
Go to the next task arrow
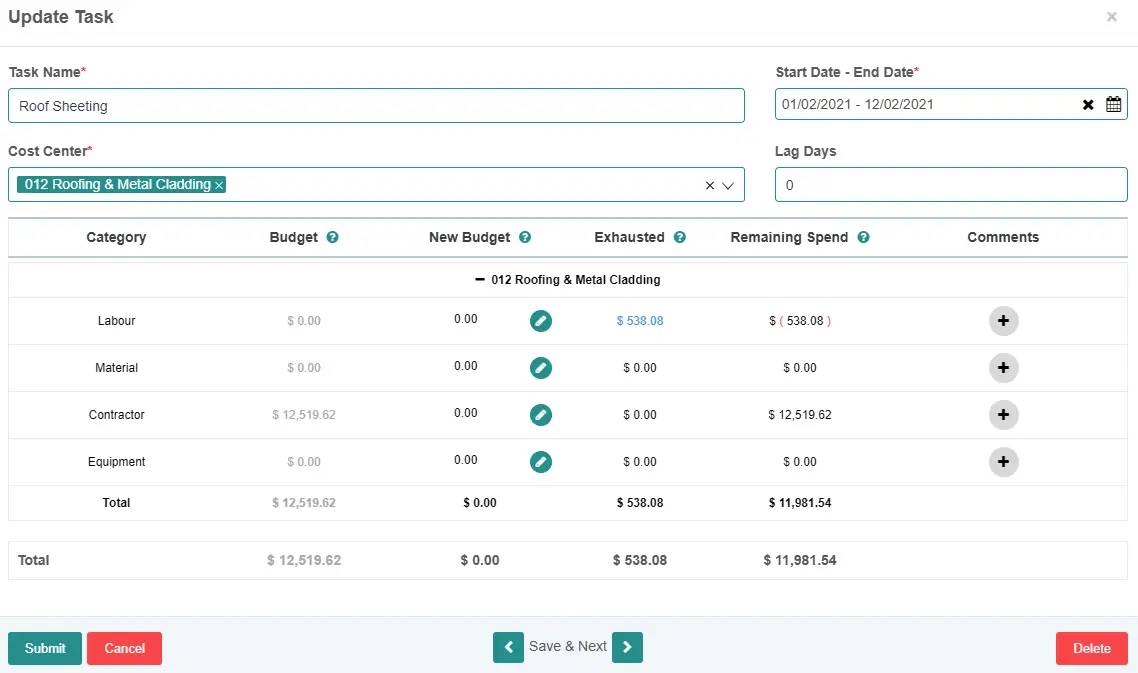[x=627, y=647]
